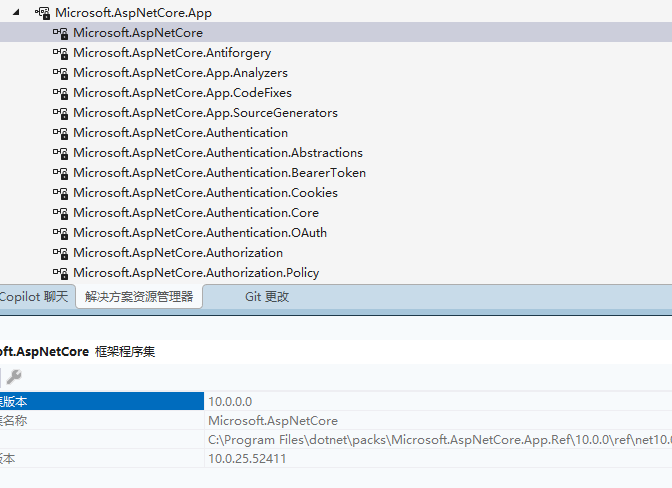Screen dimensions: 672x488
Task: Click the Authentication.OAuth assembly icon
Action: pos(60,233)
